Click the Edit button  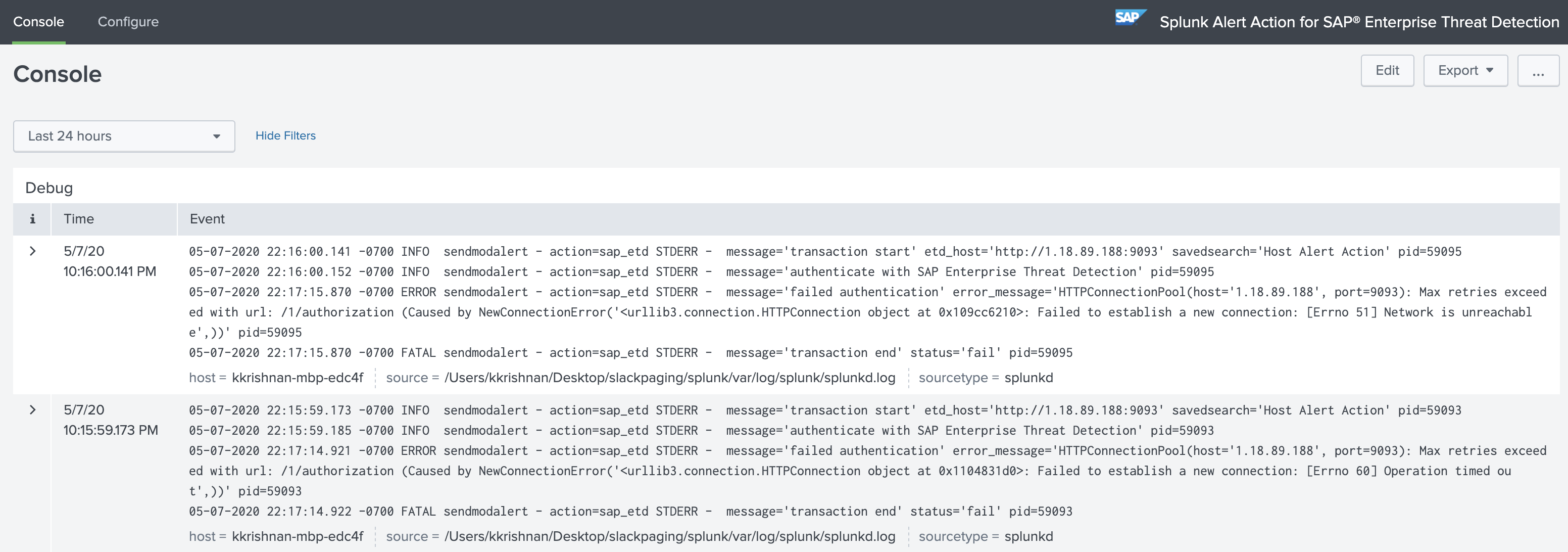pyautogui.click(x=1387, y=70)
